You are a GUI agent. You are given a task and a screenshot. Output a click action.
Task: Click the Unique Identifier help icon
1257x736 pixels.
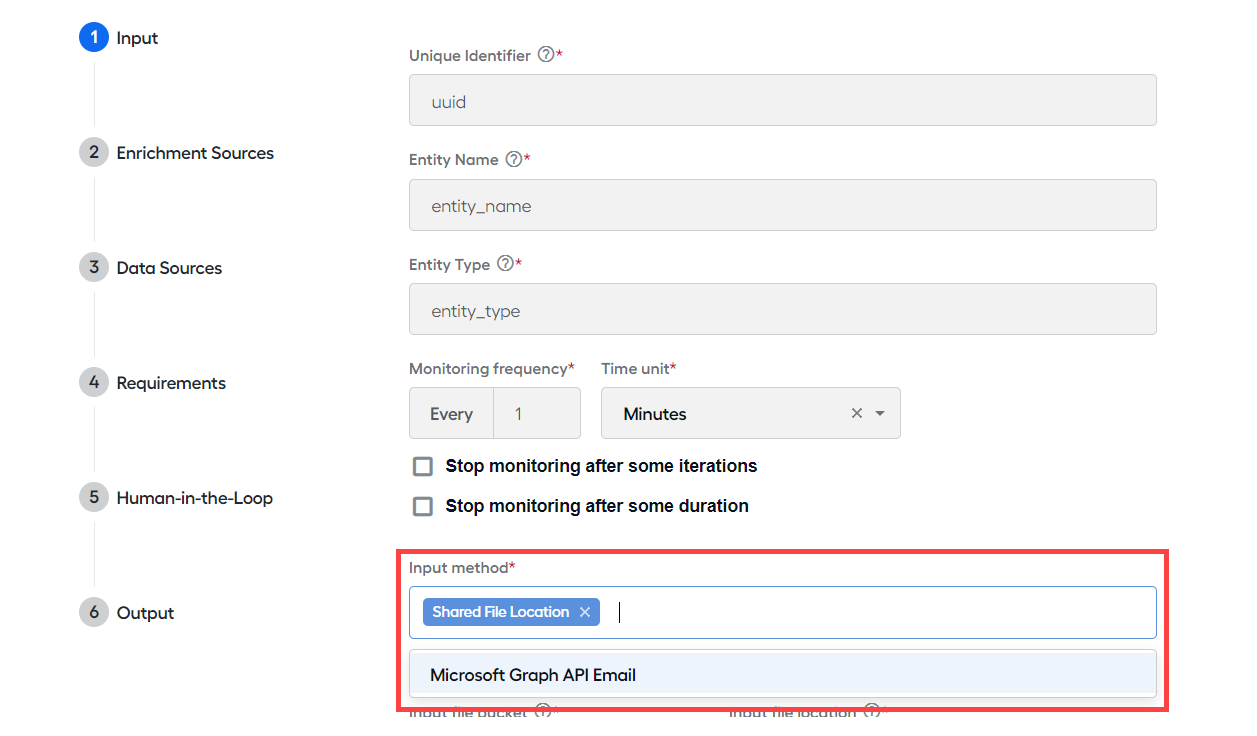tap(546, 55)
